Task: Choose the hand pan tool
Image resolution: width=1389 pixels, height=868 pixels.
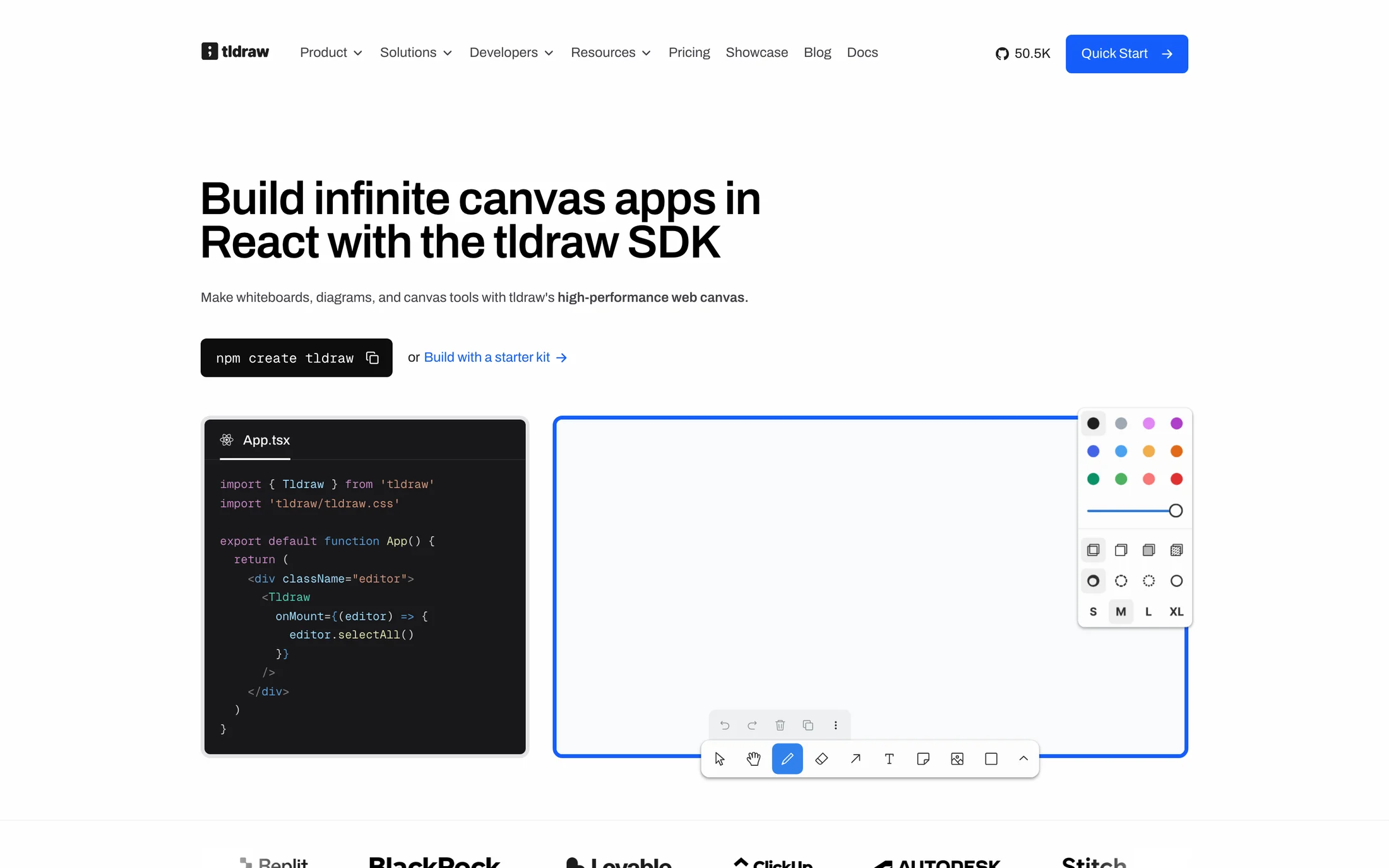Action: point(753,759)
